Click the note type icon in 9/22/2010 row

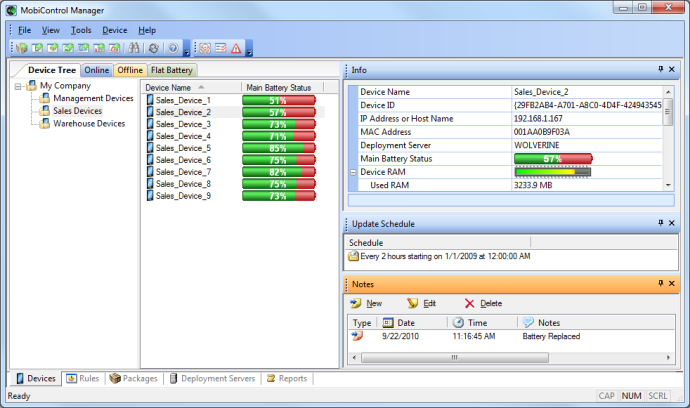[357, 336]
